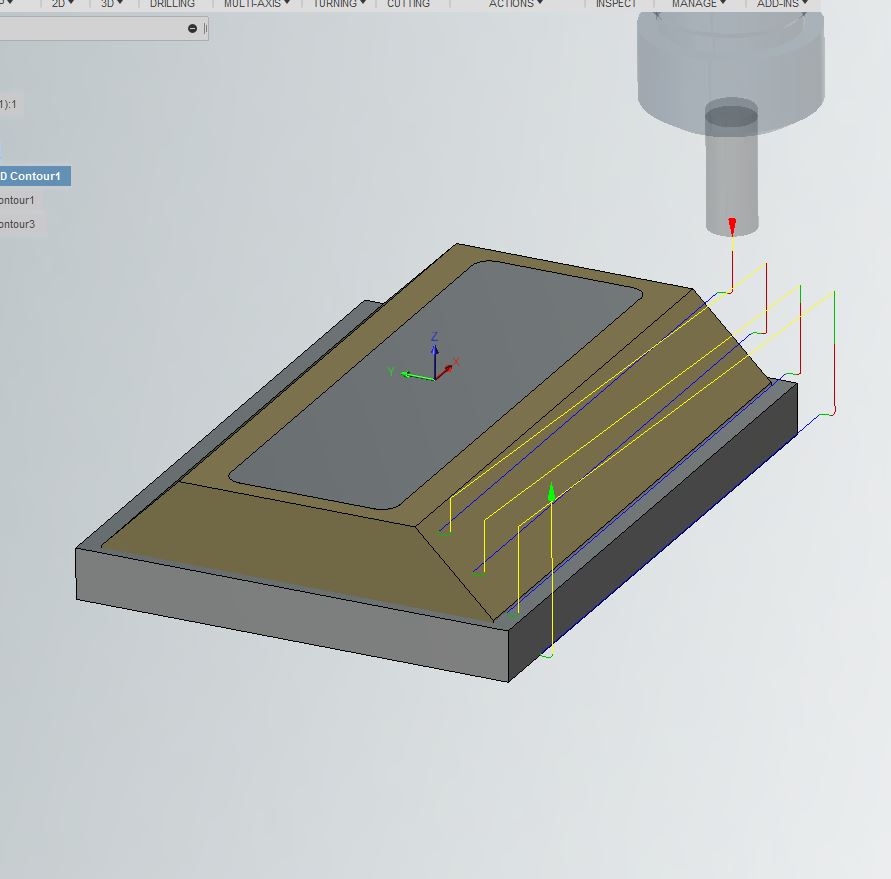Open the MANAGE menu

pos(696,4)
